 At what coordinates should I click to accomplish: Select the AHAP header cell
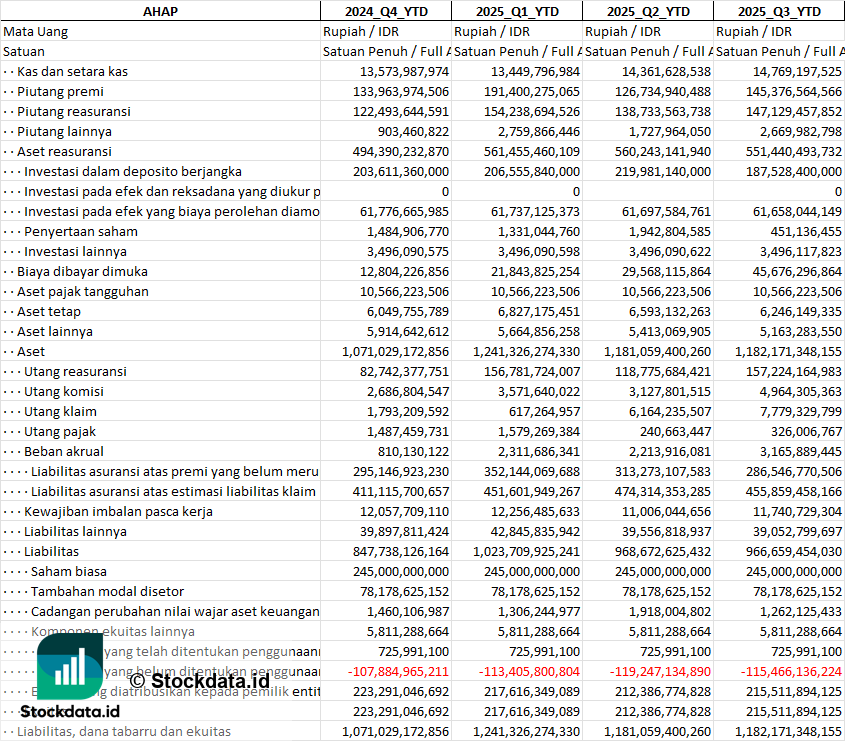(x=160, y=11)
